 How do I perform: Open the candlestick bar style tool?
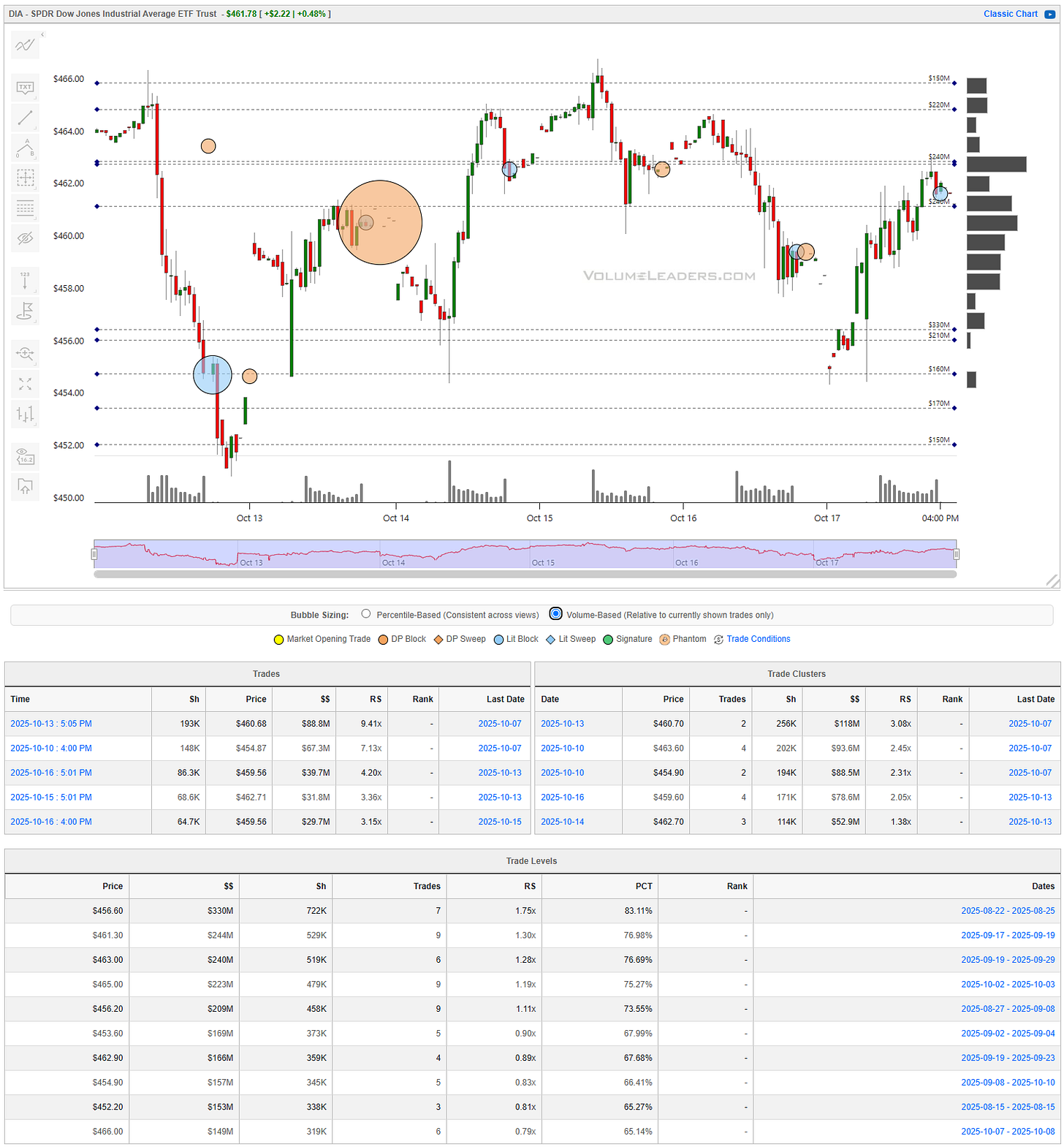click(x=25, y=414)
